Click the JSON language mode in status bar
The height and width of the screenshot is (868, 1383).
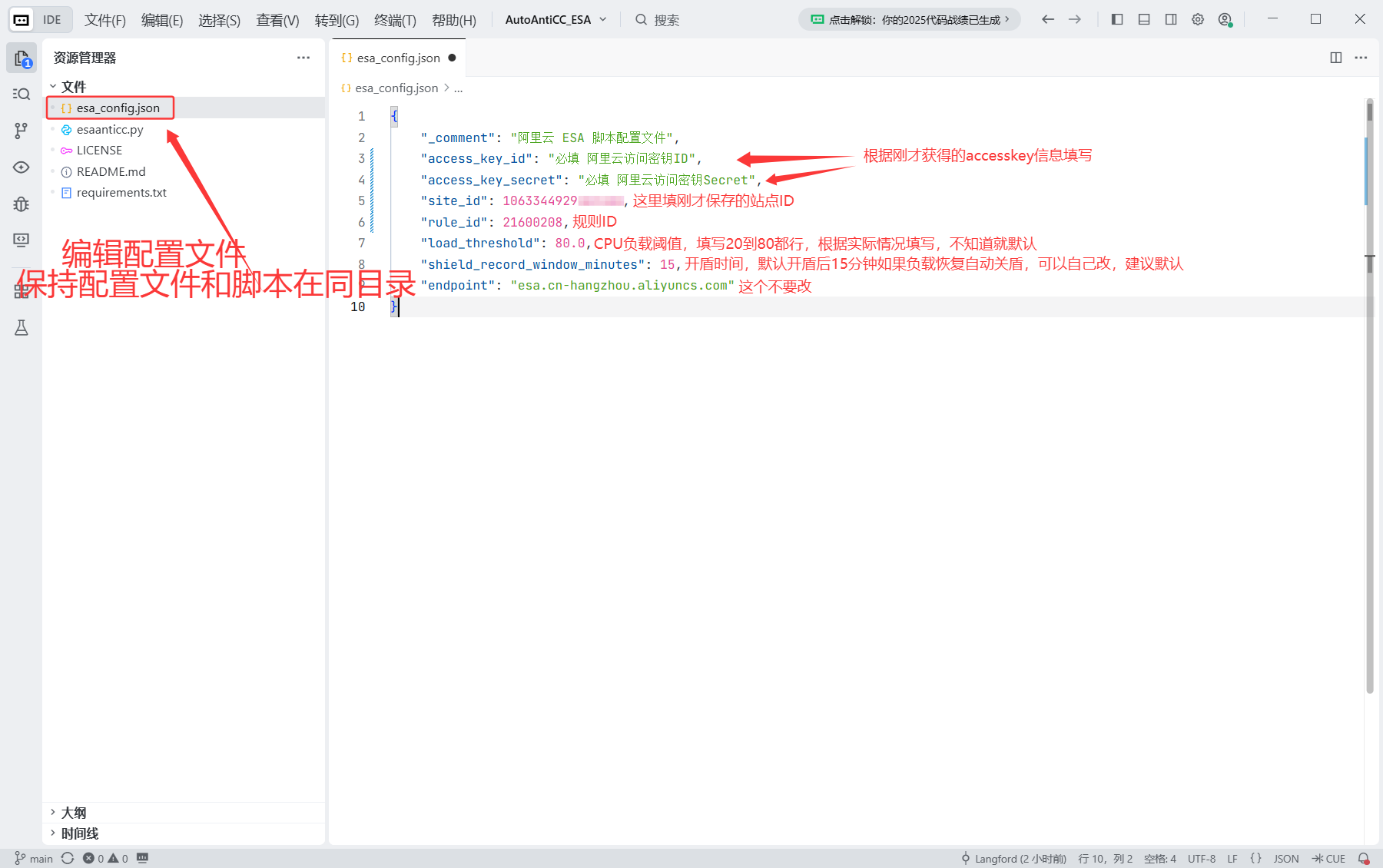click(1285, 859)
